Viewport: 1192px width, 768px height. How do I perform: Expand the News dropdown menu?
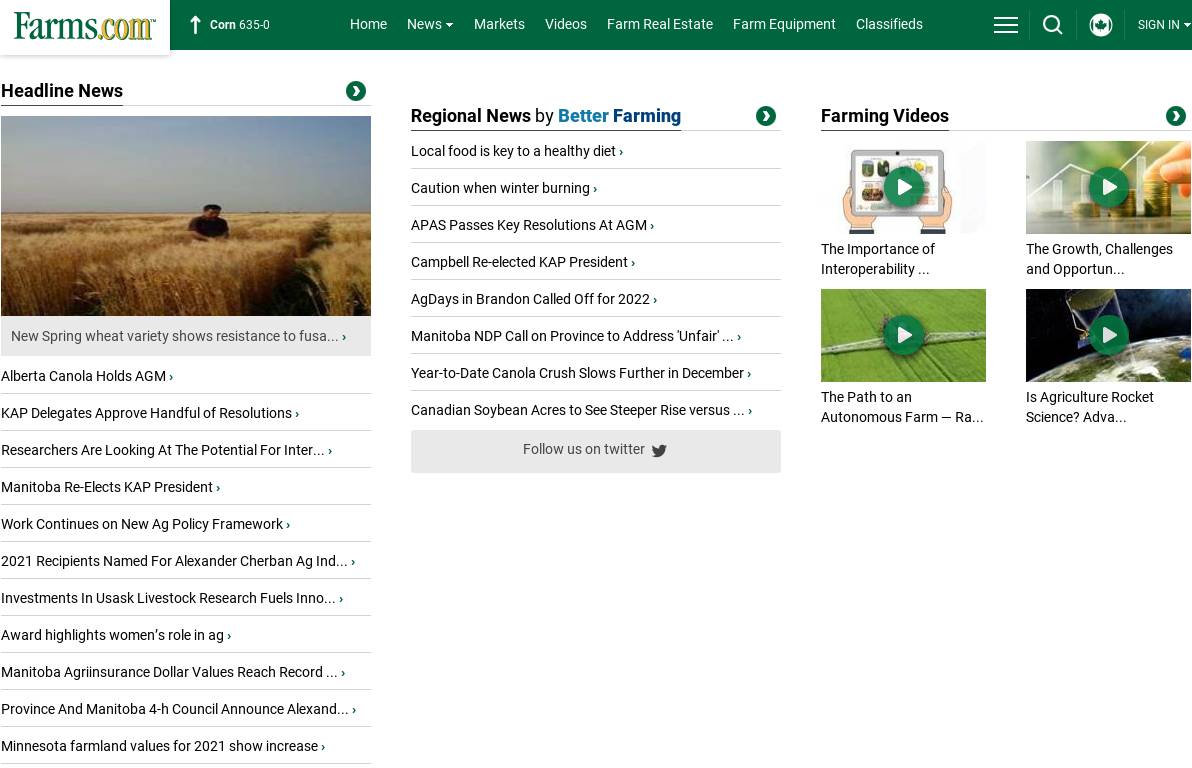click(429, 24)
